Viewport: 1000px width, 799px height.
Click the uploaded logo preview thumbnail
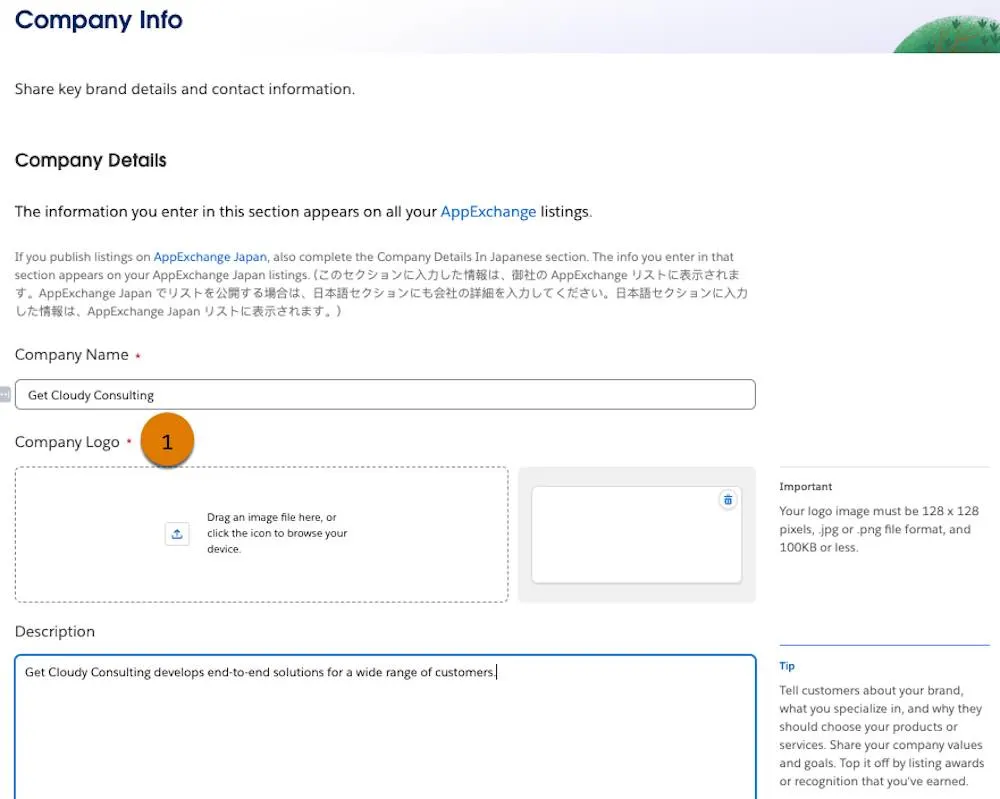(636, 535)
